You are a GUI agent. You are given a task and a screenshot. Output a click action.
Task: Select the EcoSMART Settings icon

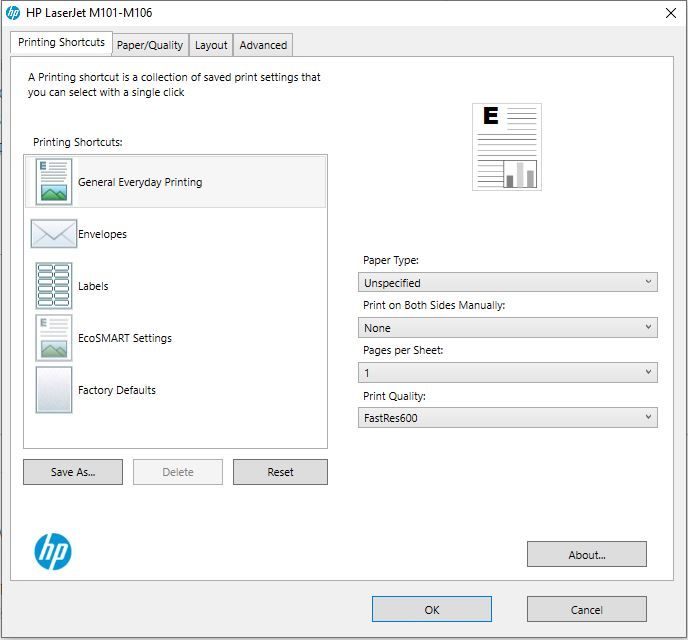[54, 338]
